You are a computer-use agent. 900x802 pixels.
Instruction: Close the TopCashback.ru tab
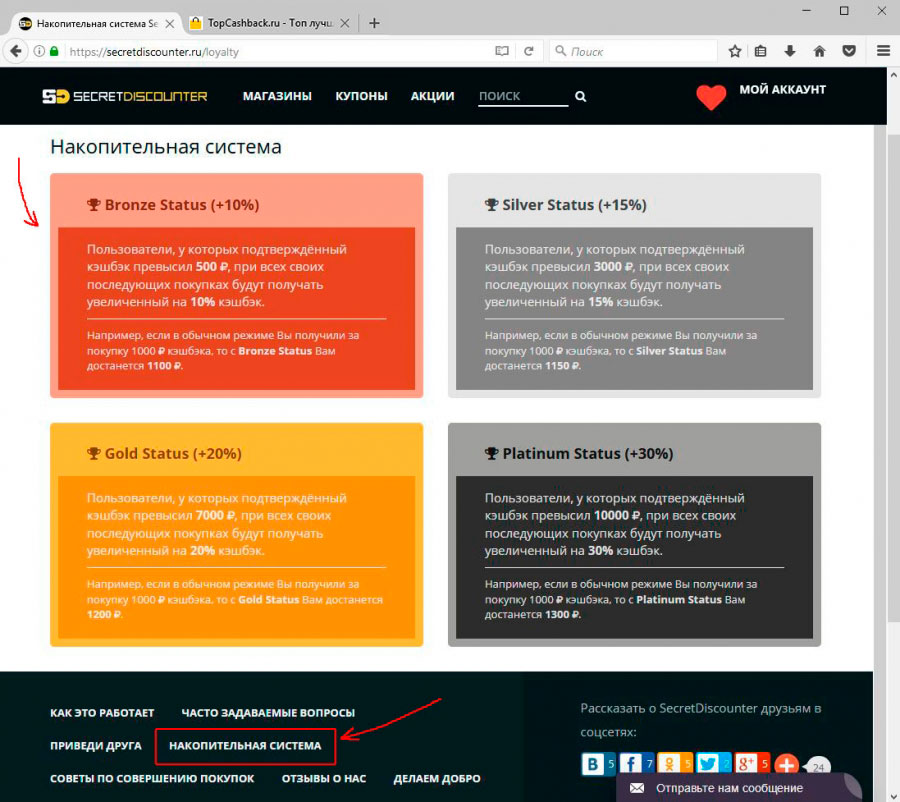344,24
